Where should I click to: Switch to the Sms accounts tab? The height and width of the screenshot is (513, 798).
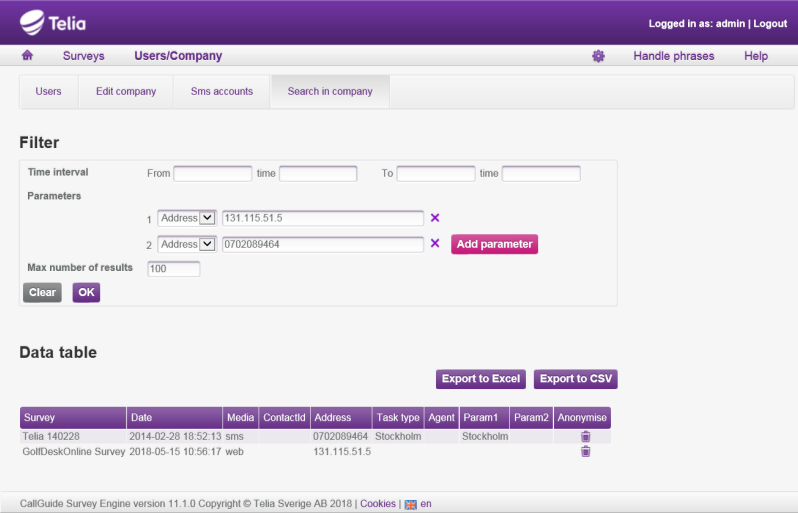[x=222, y=92]
